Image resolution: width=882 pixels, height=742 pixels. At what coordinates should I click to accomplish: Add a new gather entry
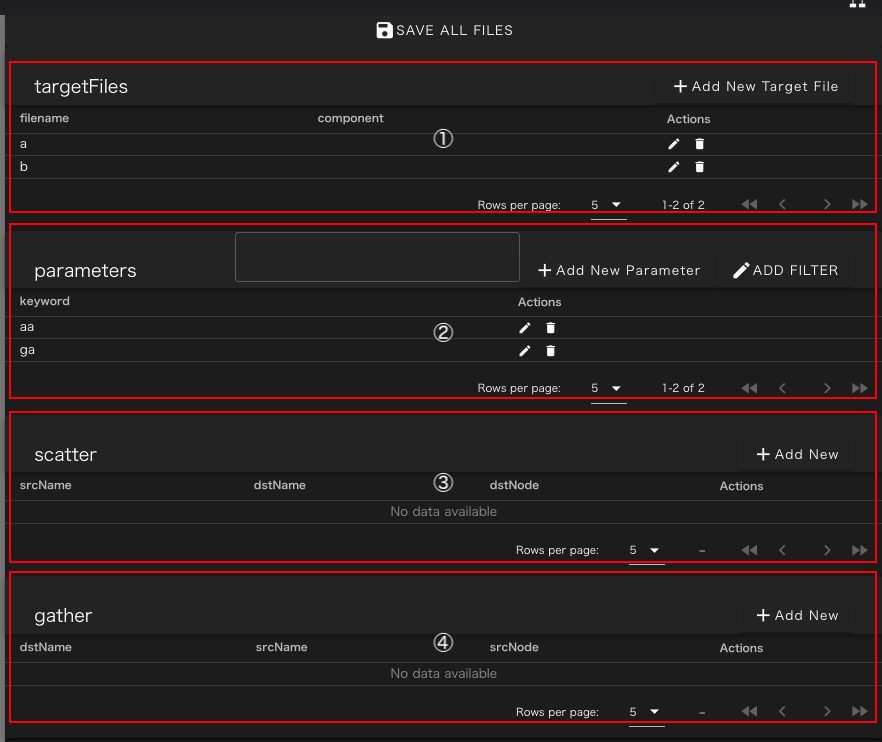coord(797,615)
